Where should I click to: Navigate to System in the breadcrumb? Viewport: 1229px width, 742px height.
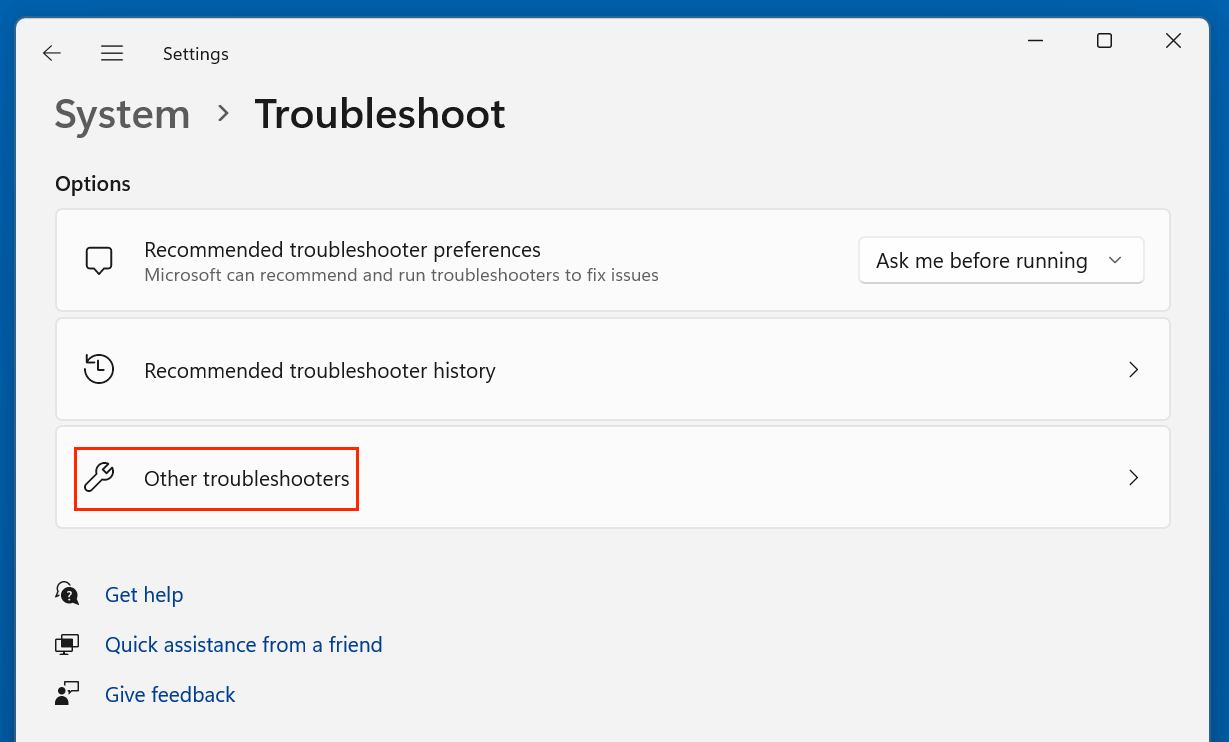tap(122, 115)
